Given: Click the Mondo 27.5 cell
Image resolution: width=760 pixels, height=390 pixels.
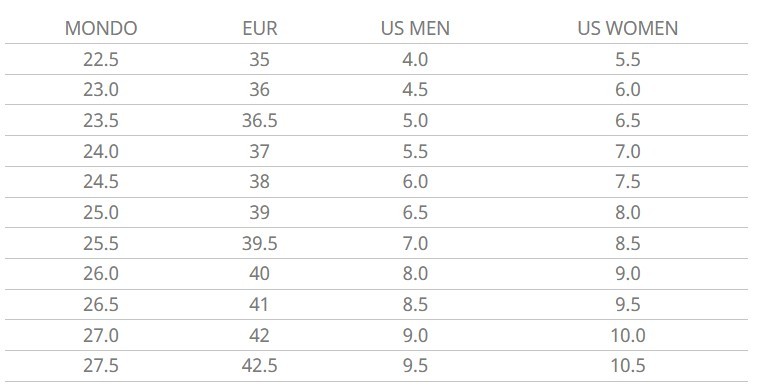Looking at the screenshot, I should tap(101, 365).
